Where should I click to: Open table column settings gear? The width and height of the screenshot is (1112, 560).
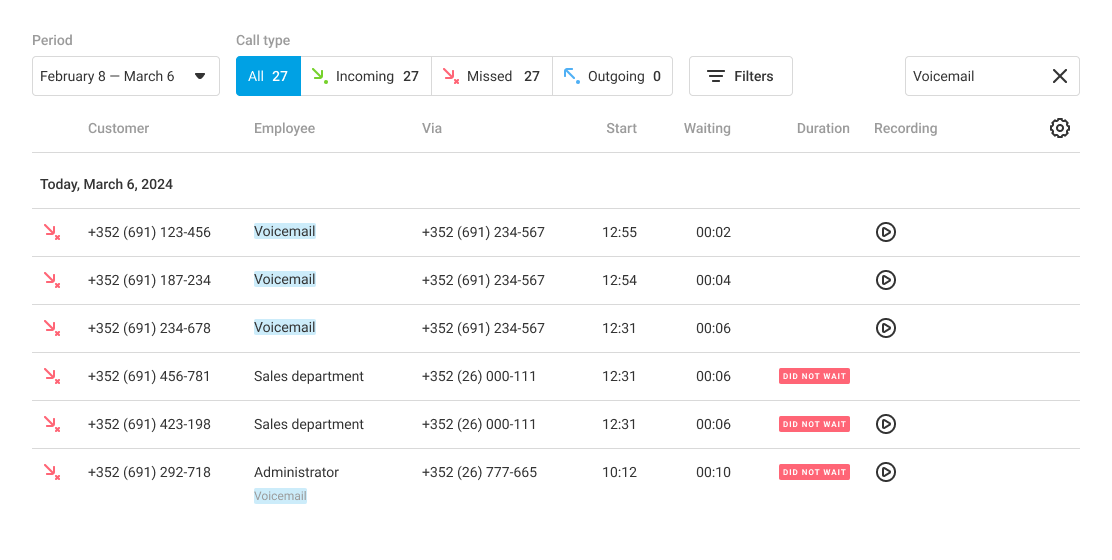[x=1060, y=128]
